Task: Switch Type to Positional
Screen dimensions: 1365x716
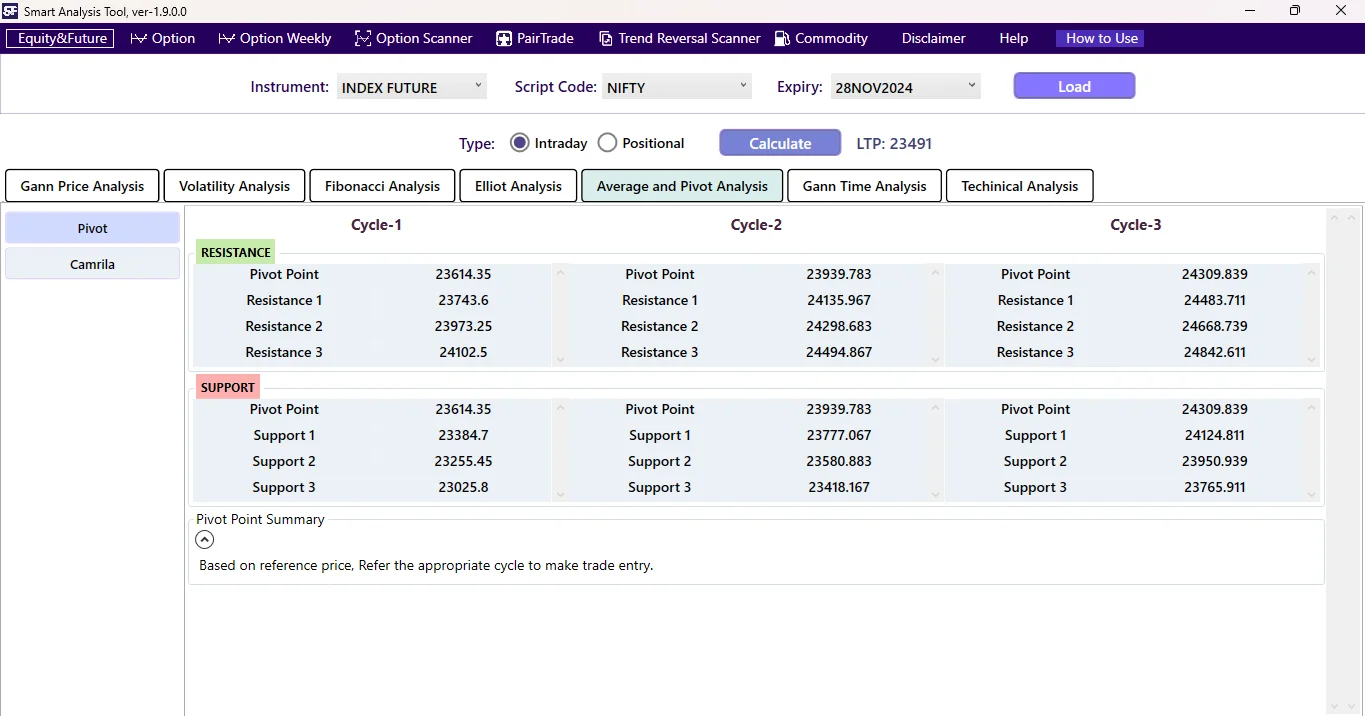Action: (x=607, y=142)
